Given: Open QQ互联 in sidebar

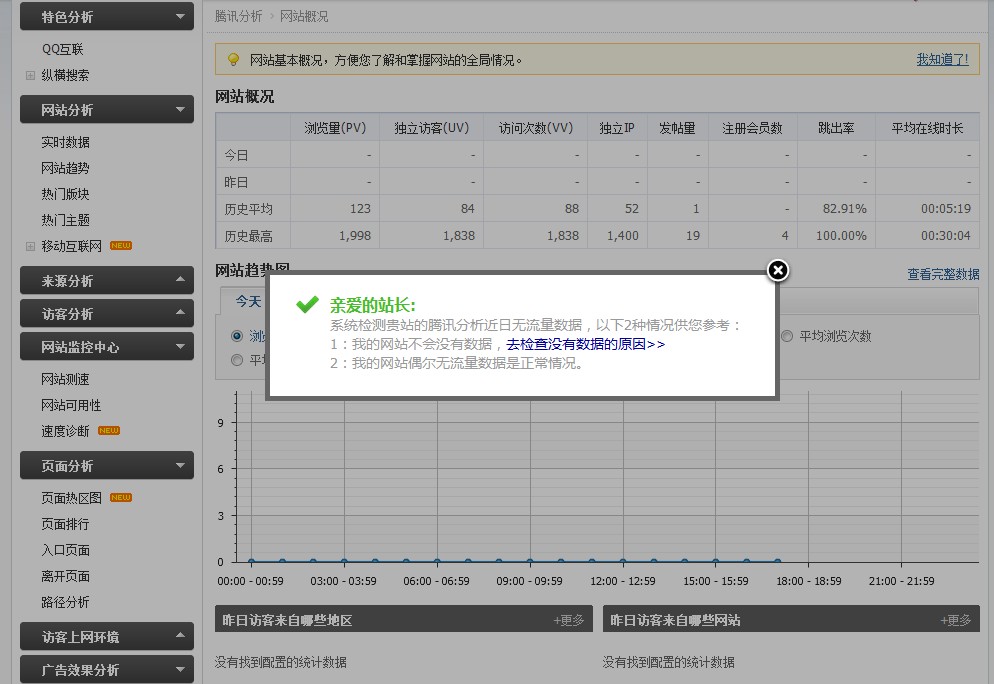Looking at the screenshot, I should (63, 49).
